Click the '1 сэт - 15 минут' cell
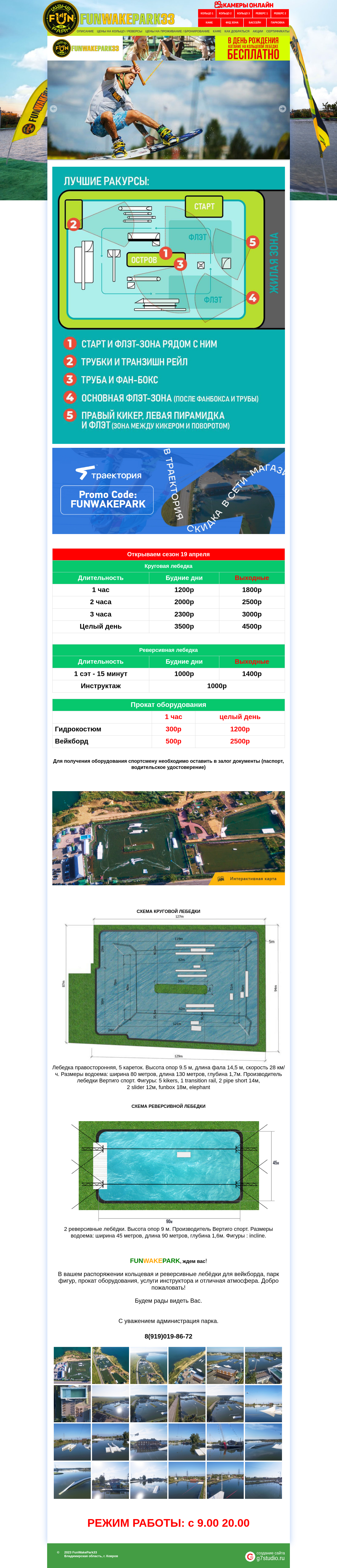Image resolution: width=337 pixels, height=1568 pixels. coord(101,674)
